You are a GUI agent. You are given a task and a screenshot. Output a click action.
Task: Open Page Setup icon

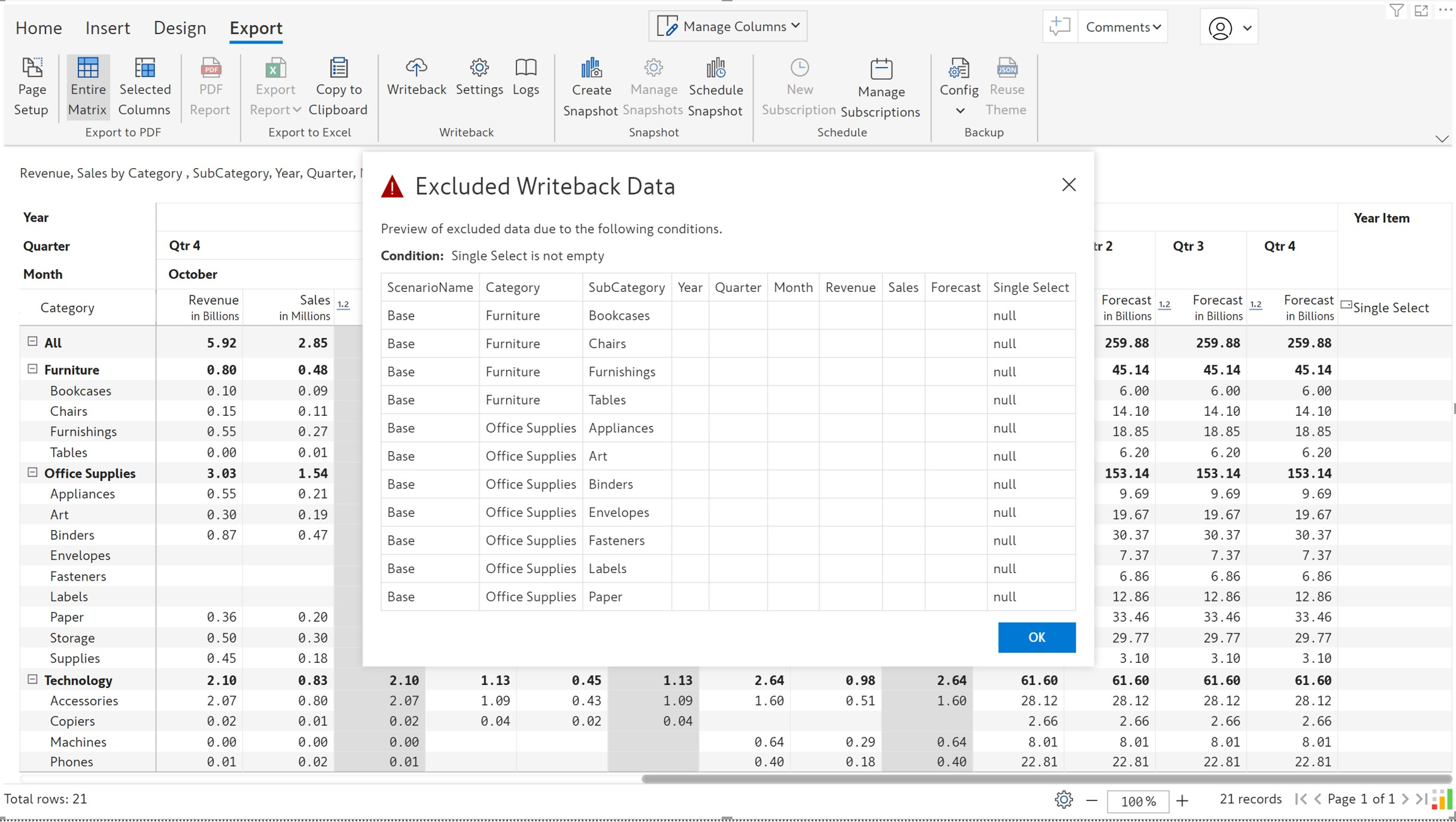coord(31,68)
